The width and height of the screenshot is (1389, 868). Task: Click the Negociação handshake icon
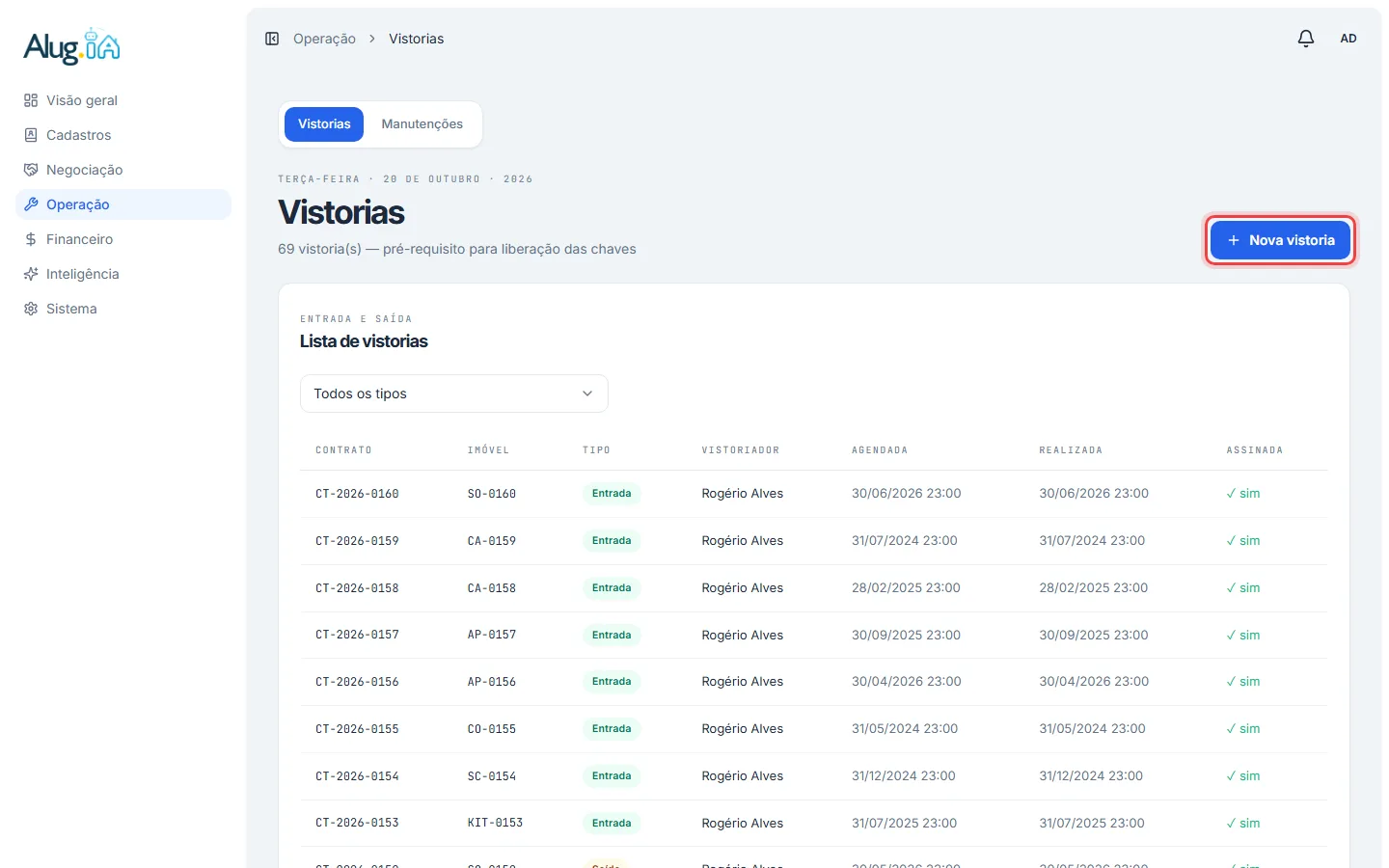(31, 170)
